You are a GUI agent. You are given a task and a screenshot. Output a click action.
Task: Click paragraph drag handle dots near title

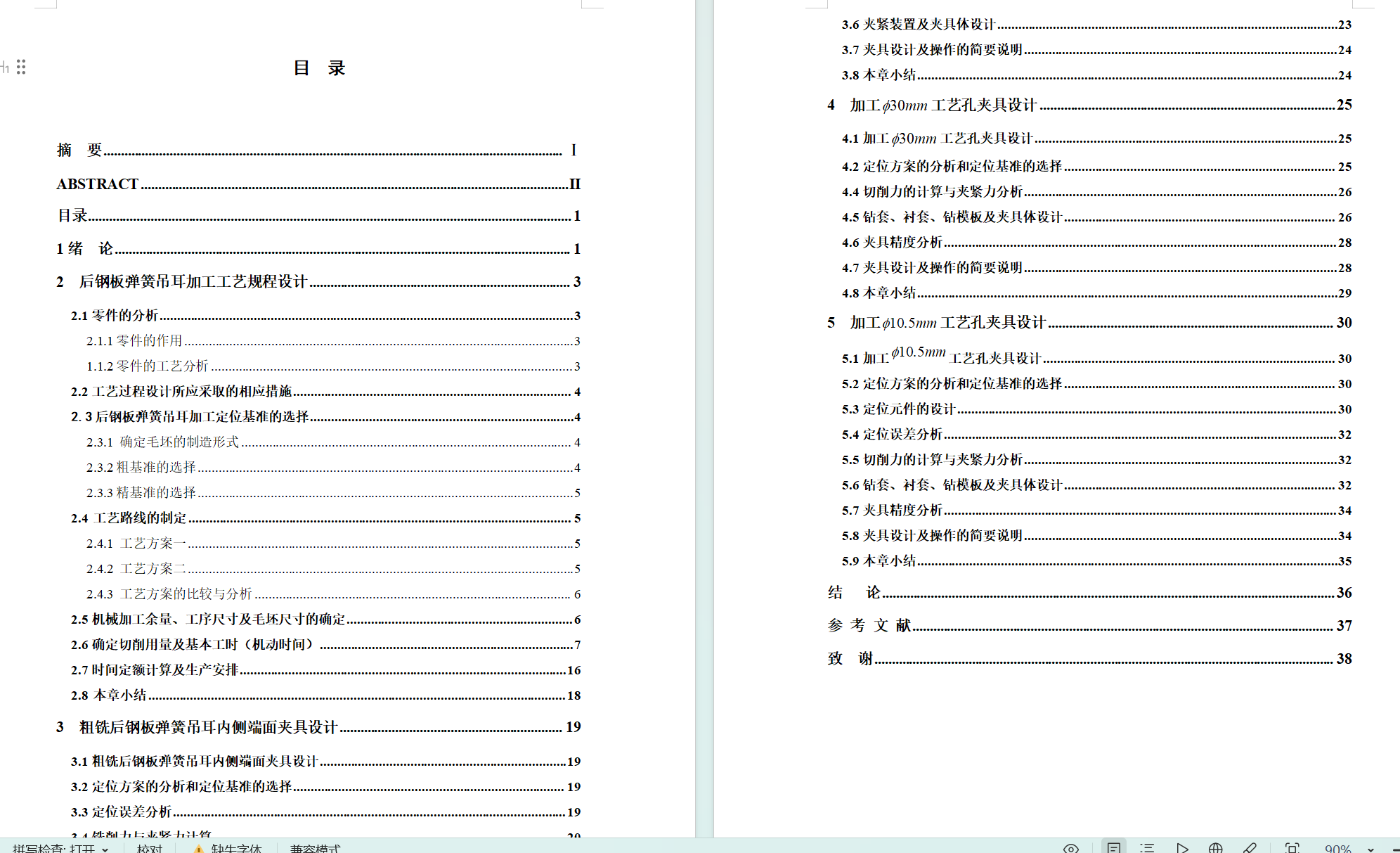[21, 67]
